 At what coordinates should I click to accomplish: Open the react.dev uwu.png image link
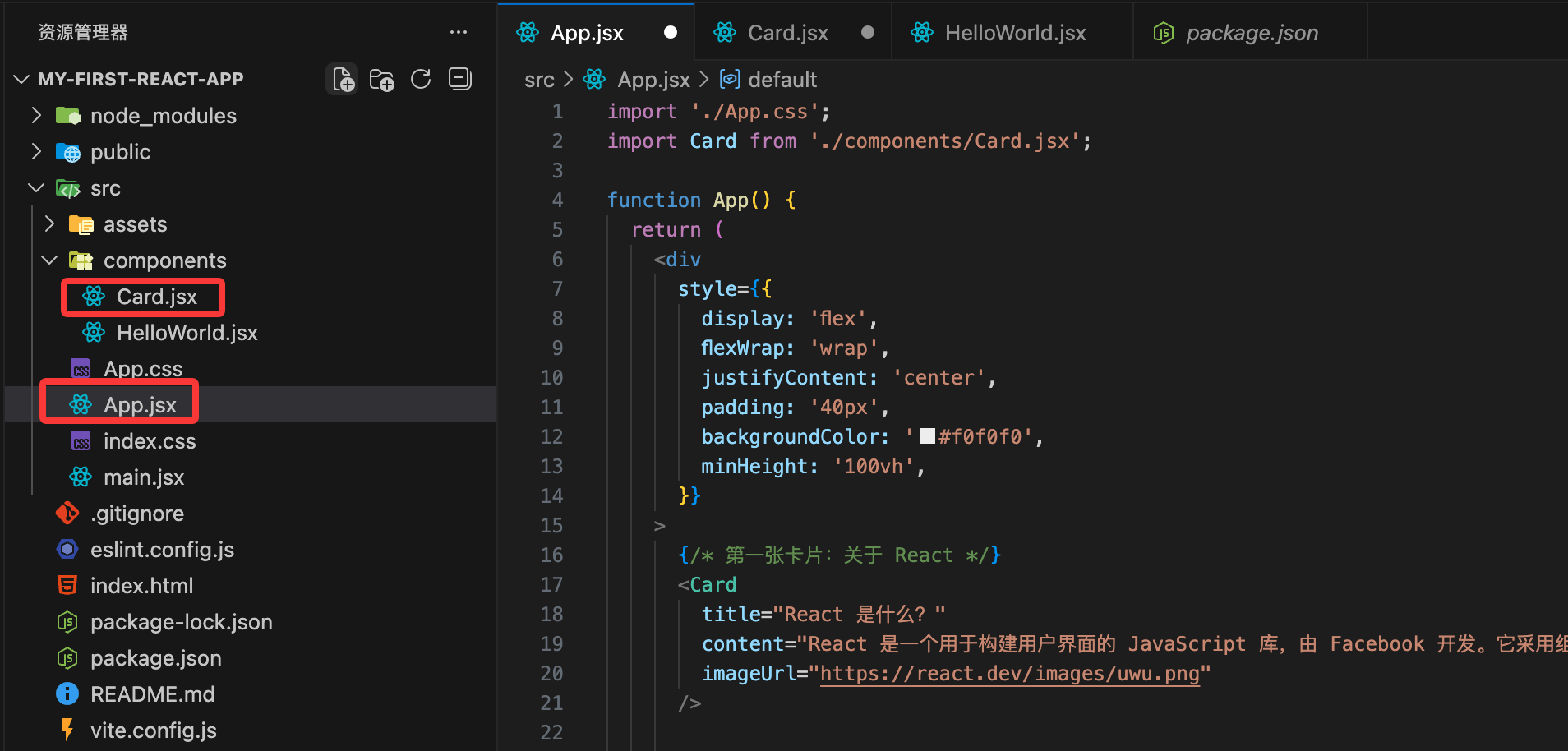(1009, 674)
